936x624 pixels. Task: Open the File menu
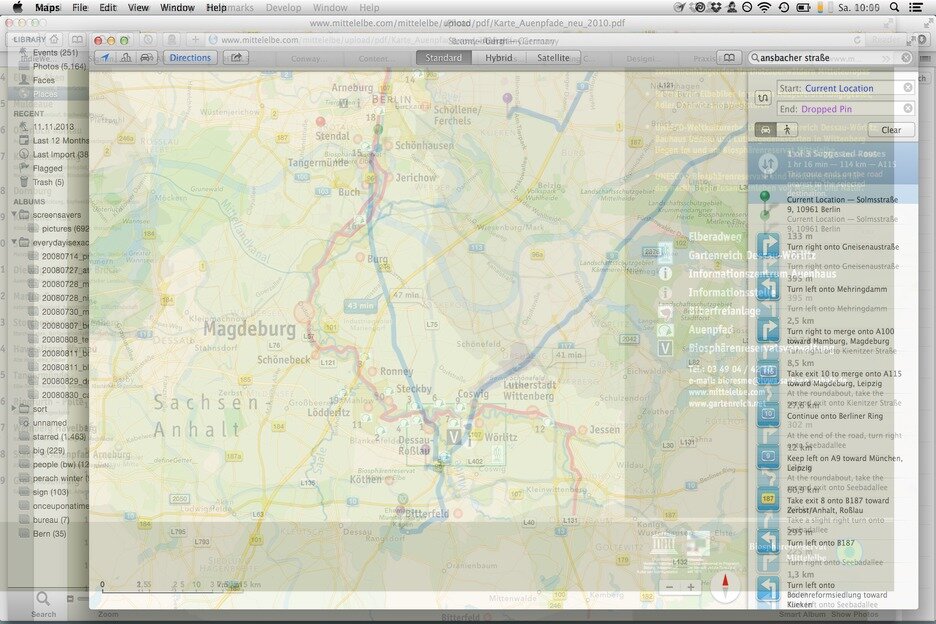coord(79,8)
